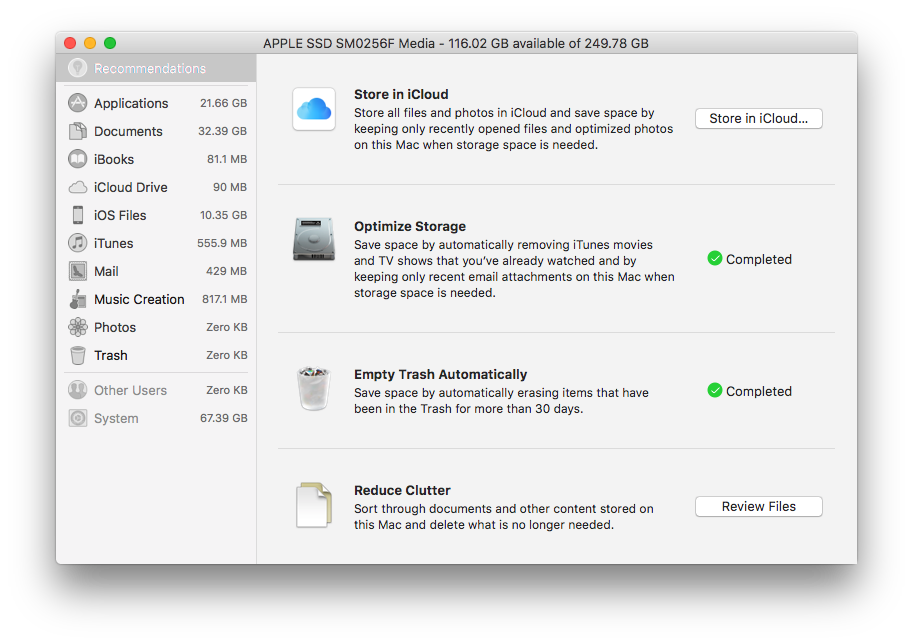Select the iBooks icon in sidebar
Image resolution: width=913 pixels, height=644 pixels.
(x=77, y=159)
